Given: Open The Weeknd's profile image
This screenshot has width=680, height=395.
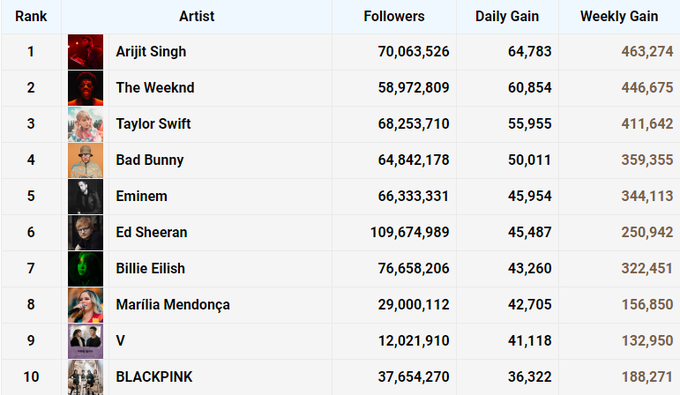Looking at the screenshot, I should pyautogui.click(x=85, y=88).
